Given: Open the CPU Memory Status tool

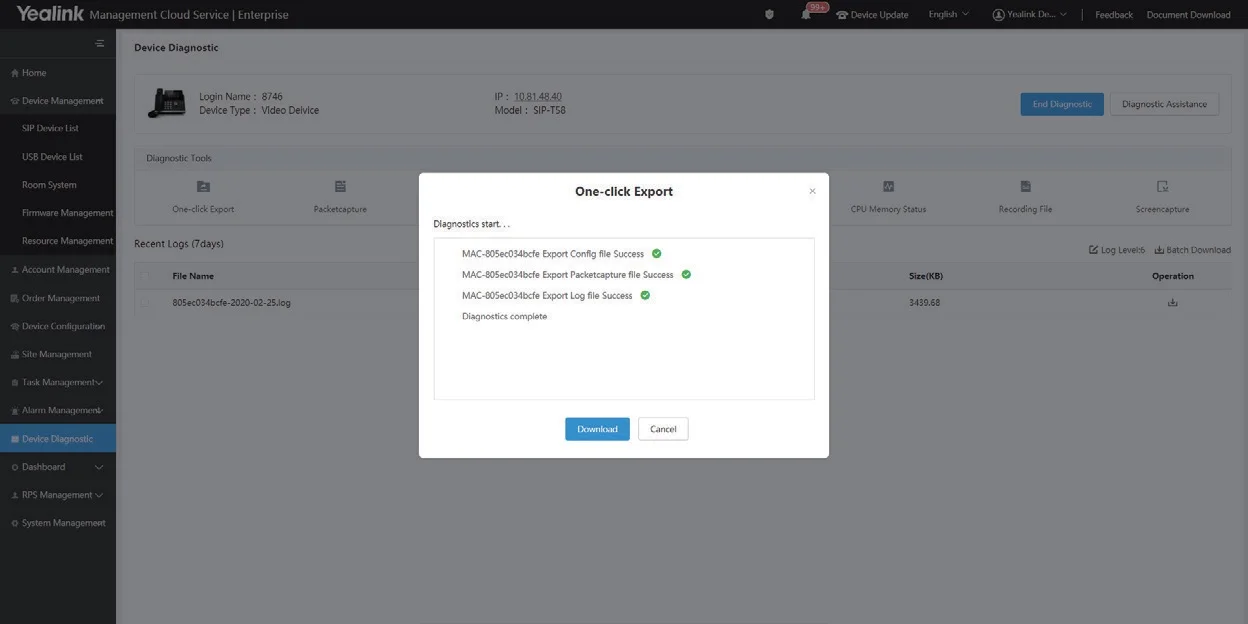Looking at the screenshot, I should 888,187.
